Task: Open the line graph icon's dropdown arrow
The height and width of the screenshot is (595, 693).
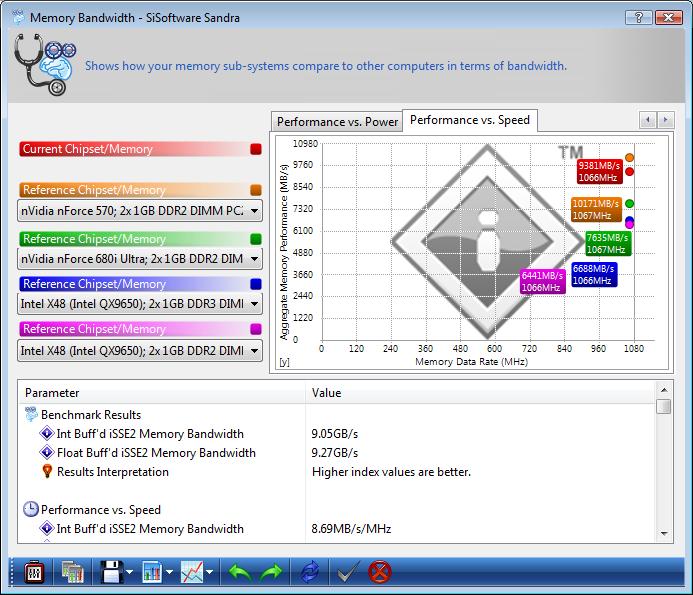Action: 209,572
